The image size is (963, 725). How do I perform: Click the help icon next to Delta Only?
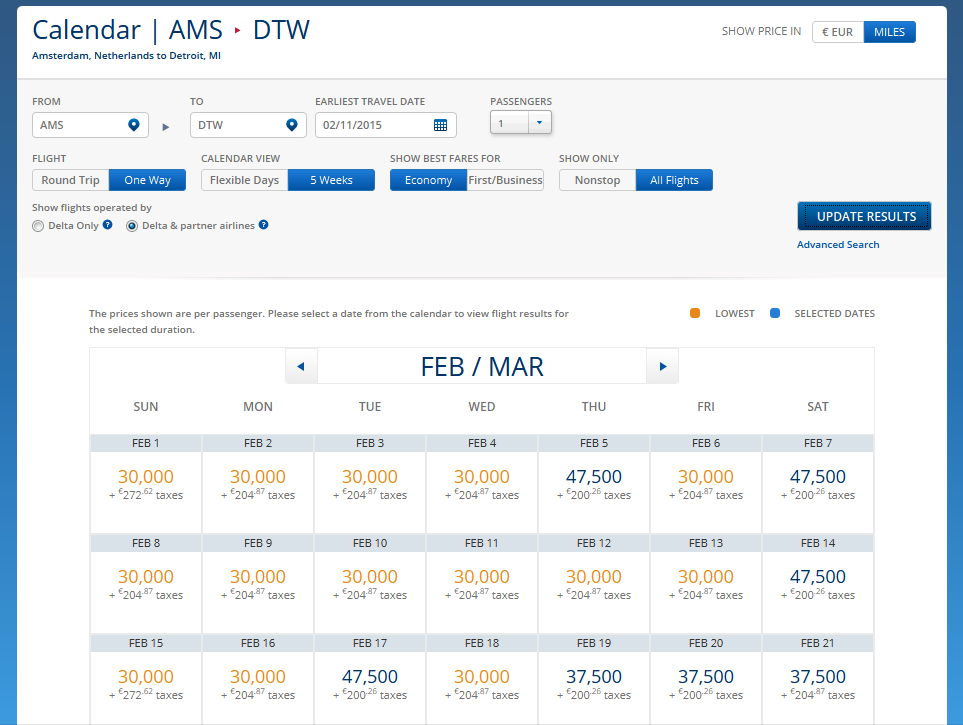click(x=108, y=225)
